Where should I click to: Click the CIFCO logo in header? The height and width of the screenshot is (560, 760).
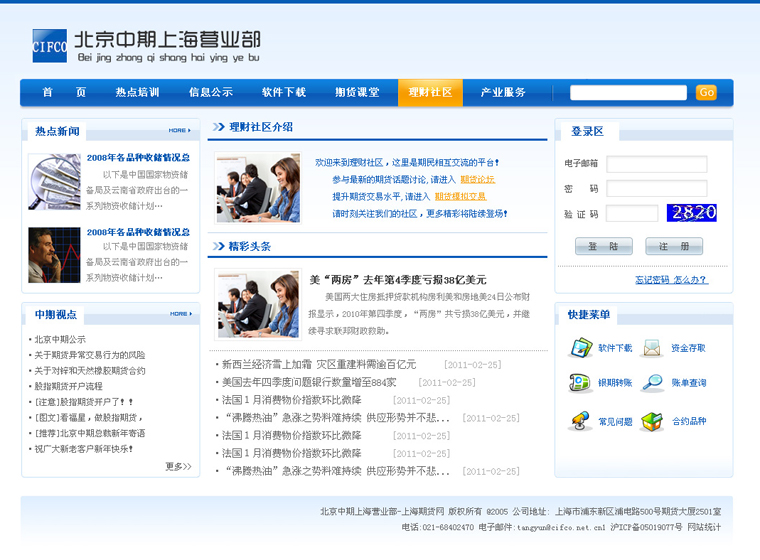coord(49,46)
